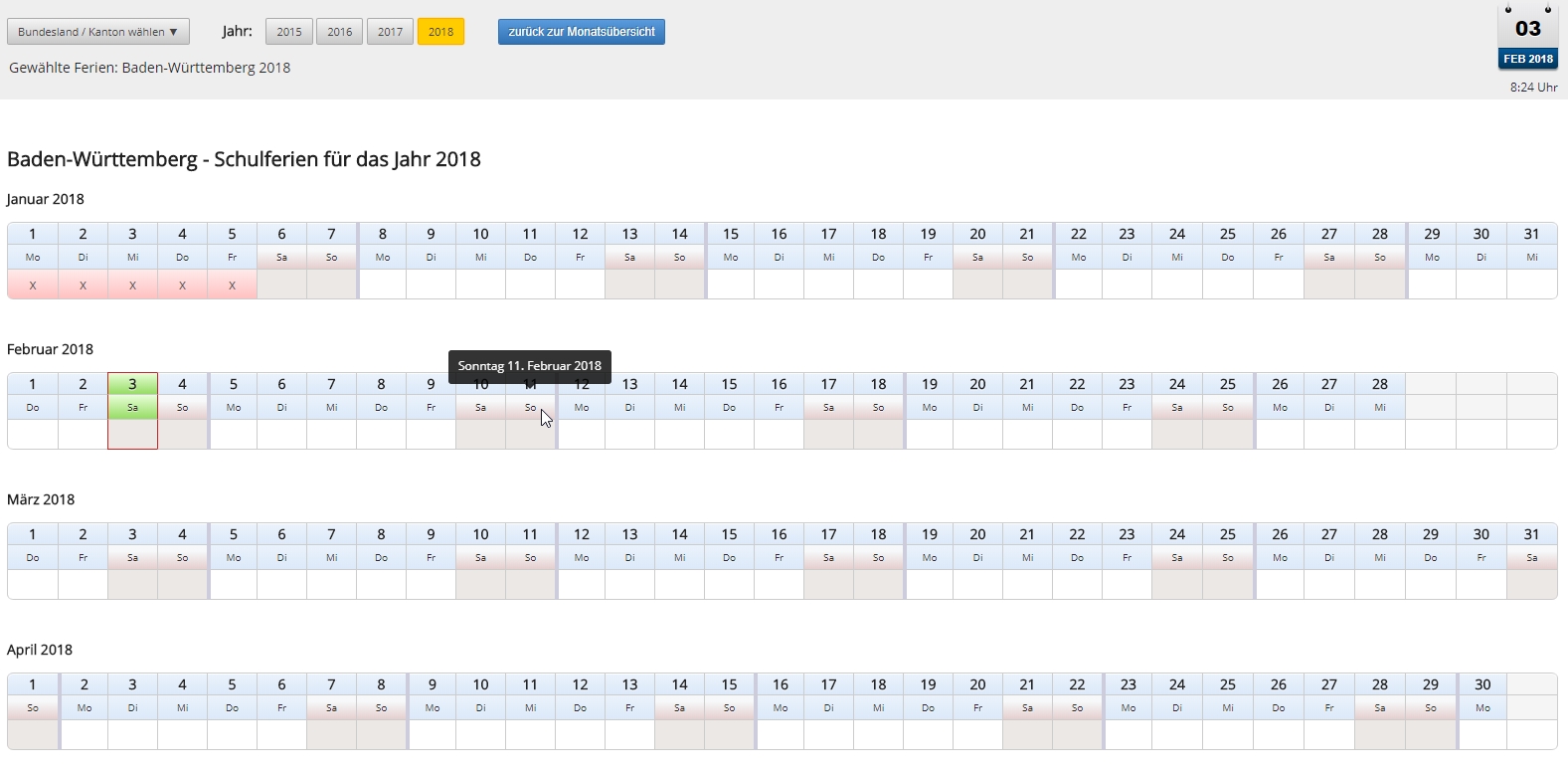Click the April 2018 month label

click(x=40, y=650)
